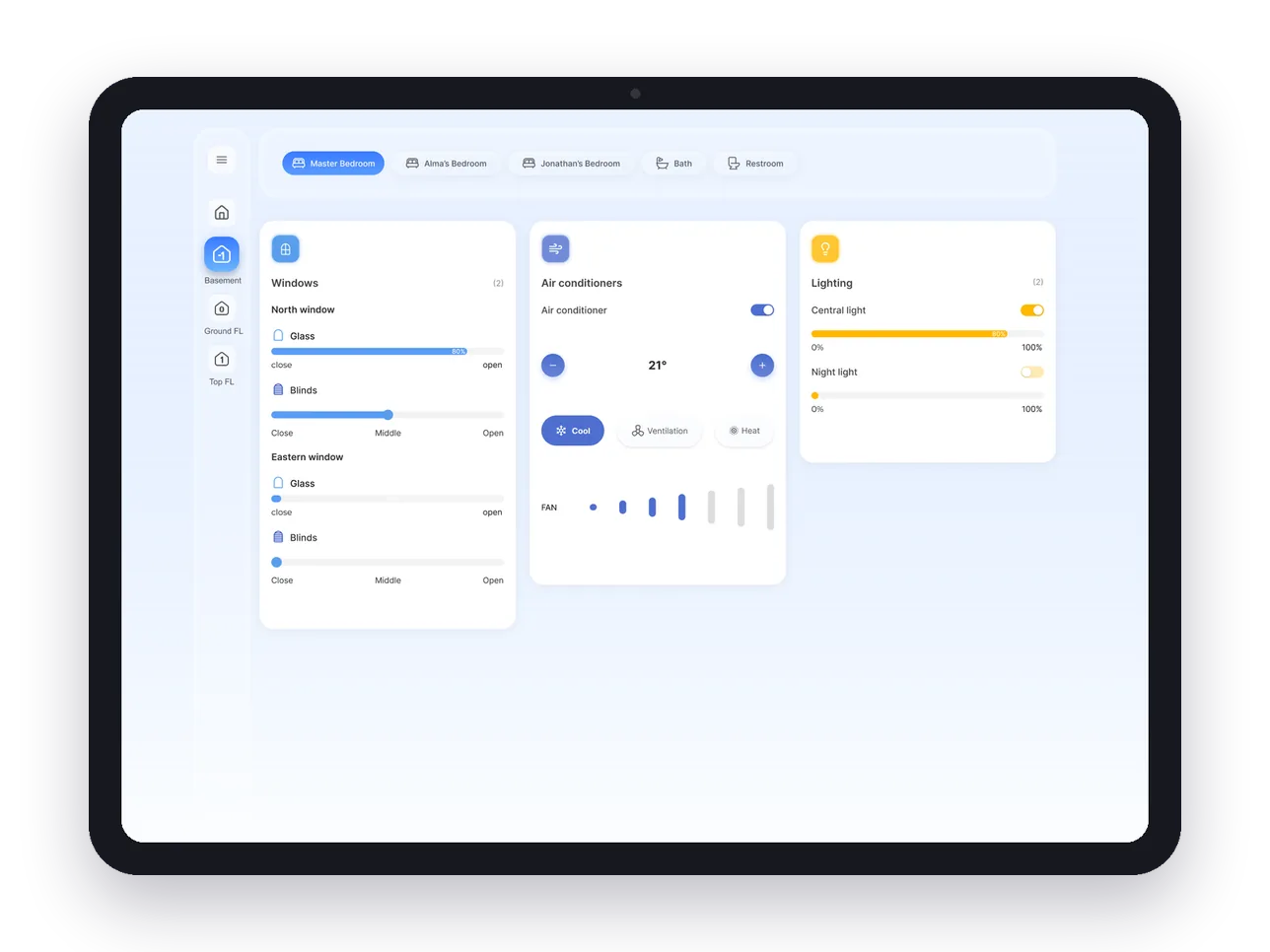Select the Basement floor icon
Screen dimensions: 1270x952
[222, 254]
